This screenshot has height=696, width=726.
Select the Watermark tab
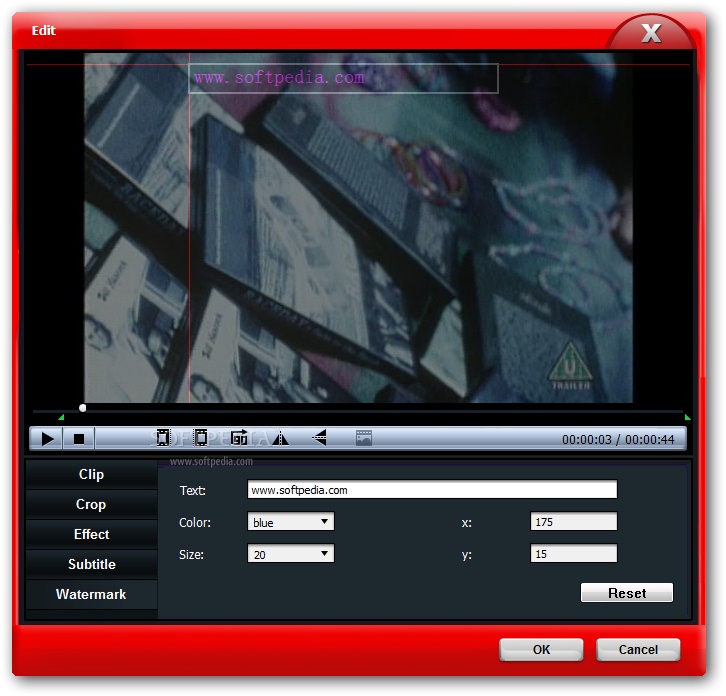[x=91, y=594]
